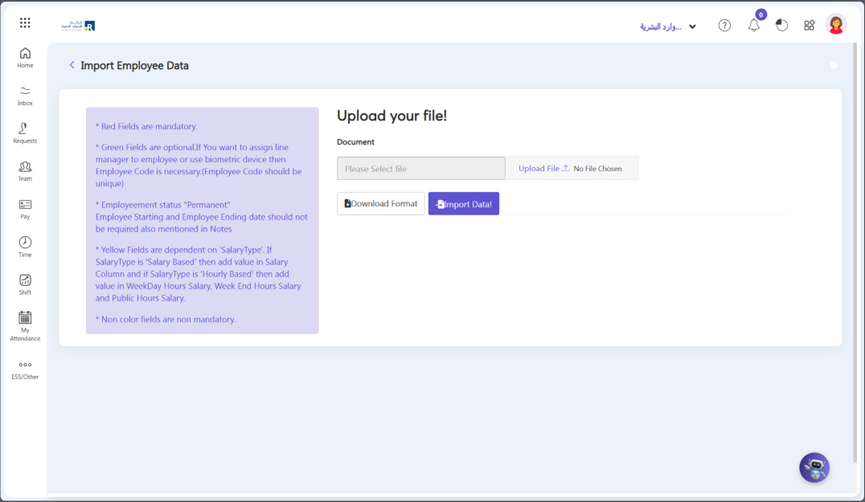Open the user profile avatar
The height and width of the screenshot is (502, 865).
coord(836,25)
